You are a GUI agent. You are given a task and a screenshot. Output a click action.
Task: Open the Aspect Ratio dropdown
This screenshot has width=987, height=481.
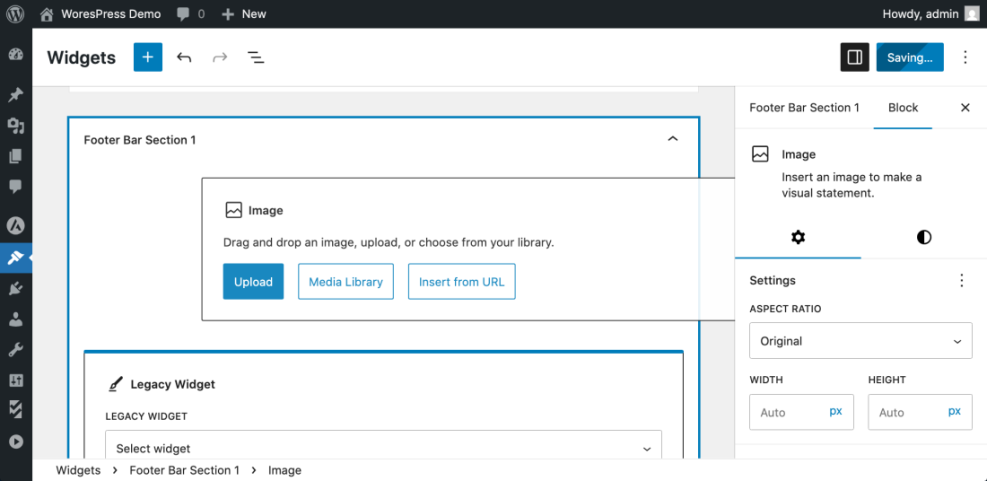(x=860, y=341)
